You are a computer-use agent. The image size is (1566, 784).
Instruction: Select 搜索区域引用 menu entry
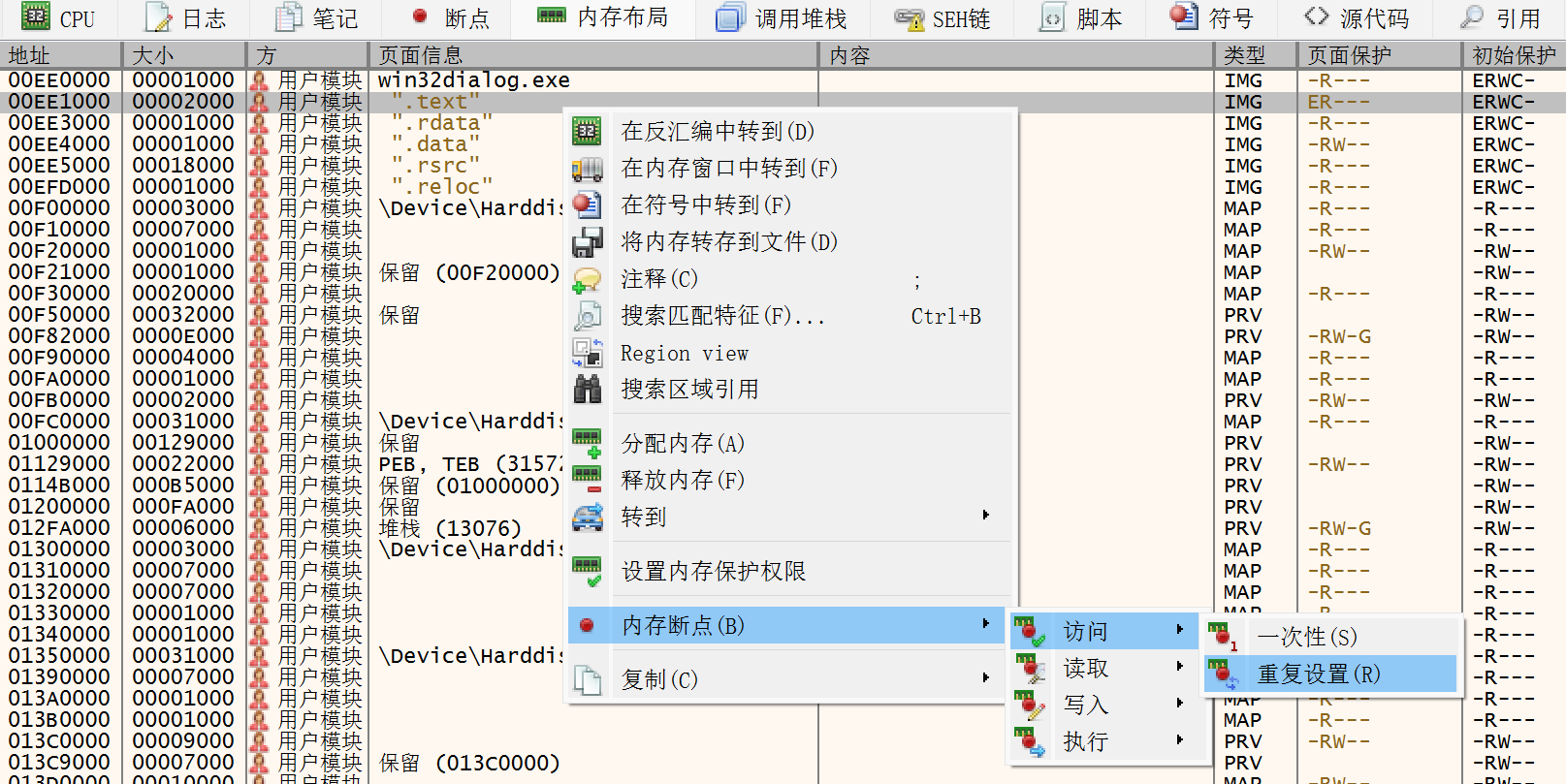tap(790, 390)
